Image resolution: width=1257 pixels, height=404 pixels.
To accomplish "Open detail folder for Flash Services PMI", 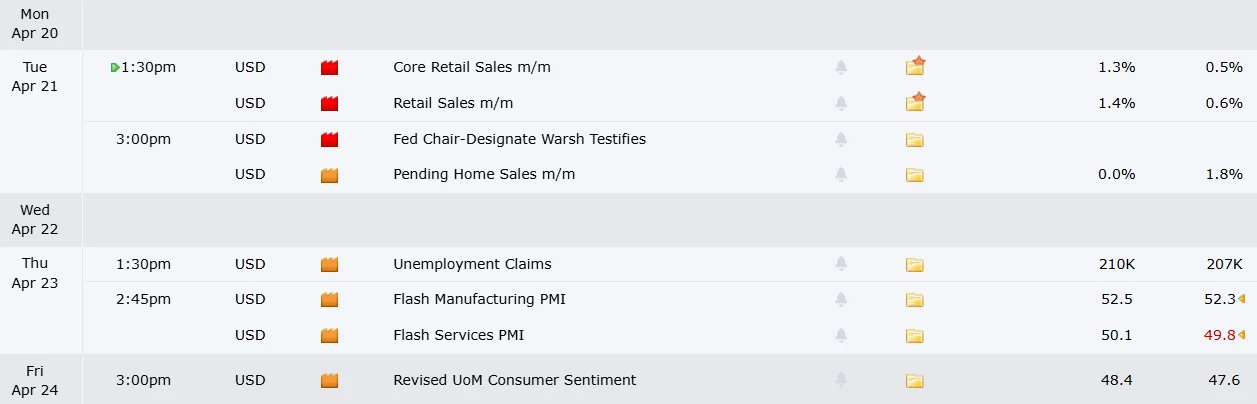I will (914, 335).
